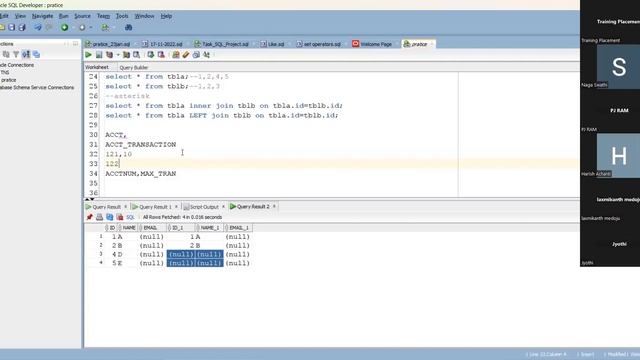Screen dimensions: 640x360
Task: Open the Navigate menu
Action: [42, 16]
